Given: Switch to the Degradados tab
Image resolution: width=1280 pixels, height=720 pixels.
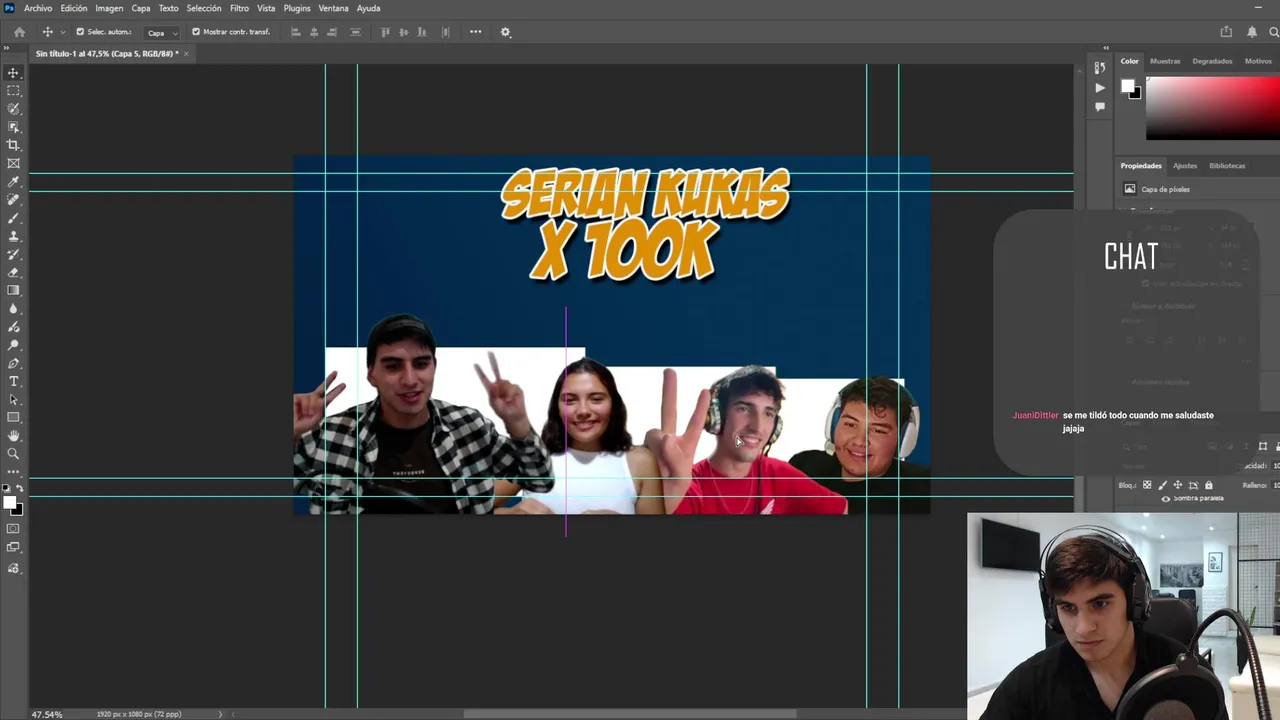Looking at the screenshot, I should point(1212,61).
